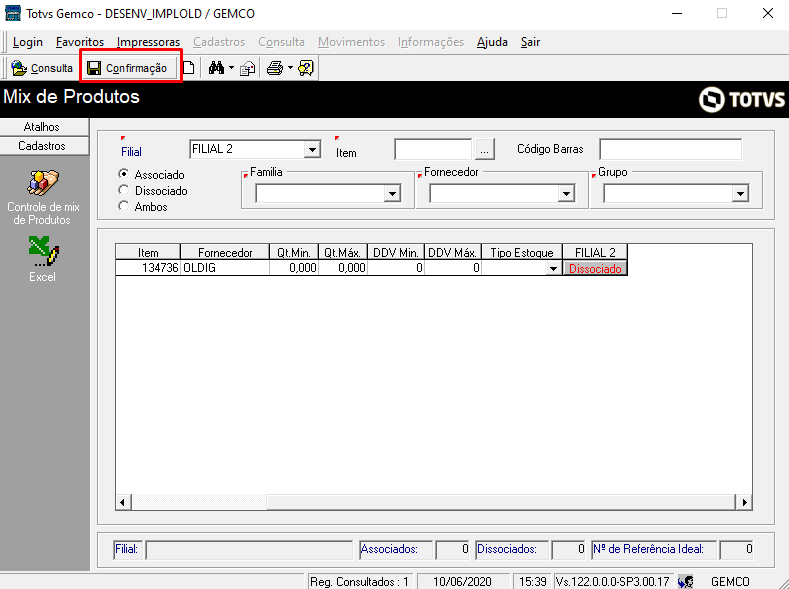The image size is (789, 589).
Task: Click the Filial summary field at bottom
Action: (x=249, y=550)
